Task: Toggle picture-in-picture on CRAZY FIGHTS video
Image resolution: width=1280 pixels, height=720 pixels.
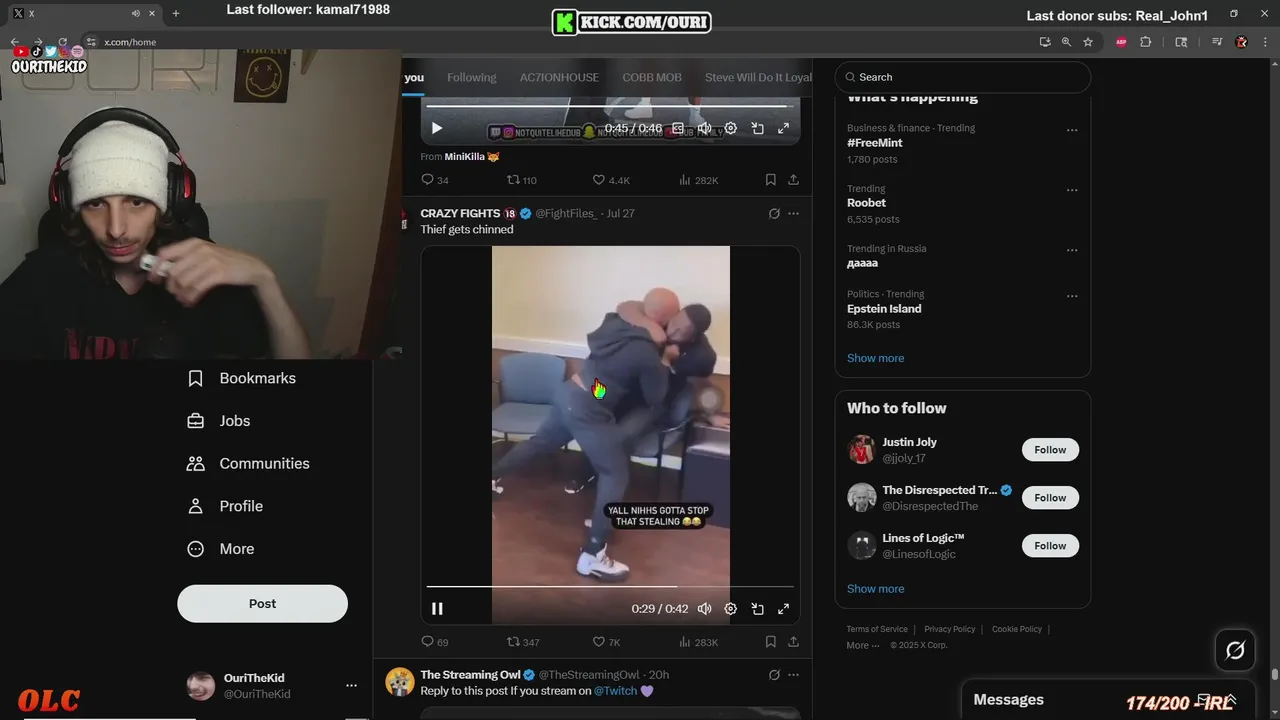Action: pos(757,608)
